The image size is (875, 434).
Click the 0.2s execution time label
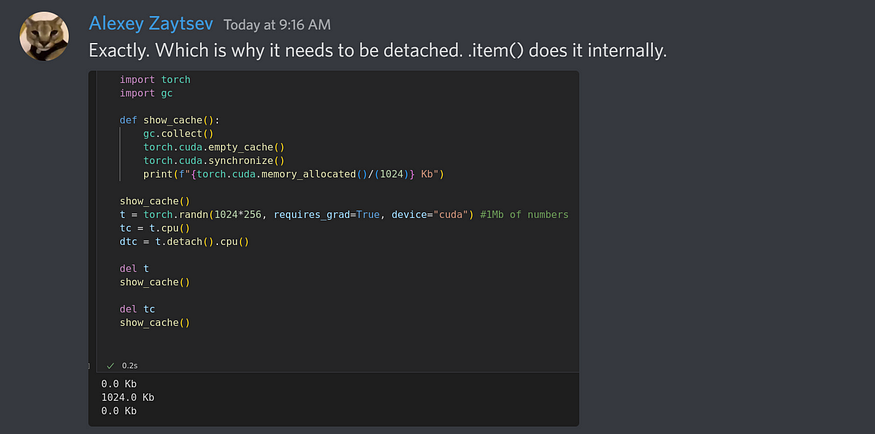coord(130,366)
